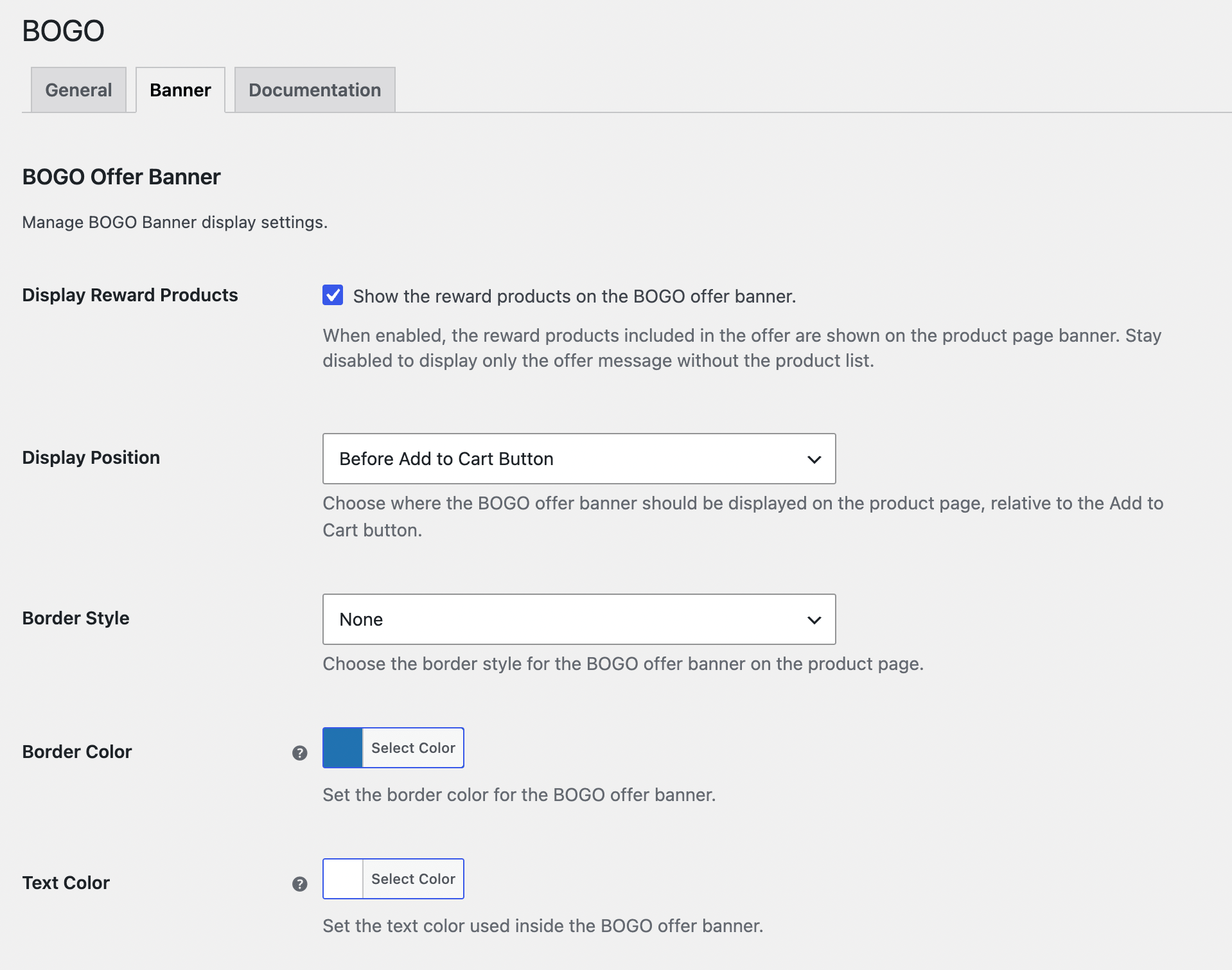Open the Border Style dropdown

click(579, 619)
